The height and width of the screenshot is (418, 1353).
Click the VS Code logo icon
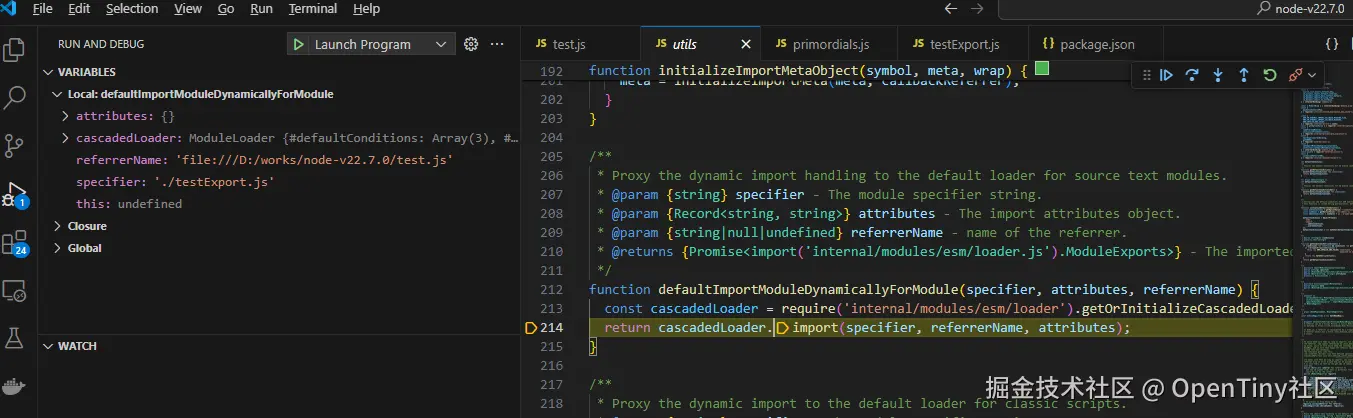(11, 9)
